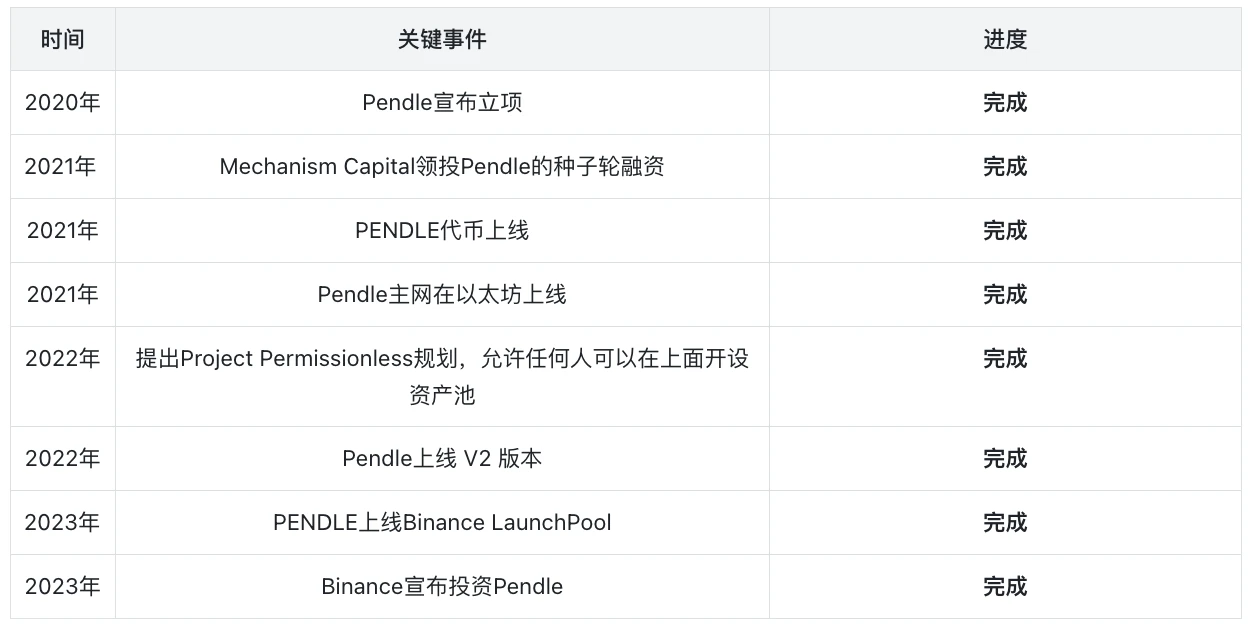Image resolution: width=1250 pixels, height=628 pixels.
Task: Click the Binance宣布投资Pendle event cell
Action: click(442, 587)
